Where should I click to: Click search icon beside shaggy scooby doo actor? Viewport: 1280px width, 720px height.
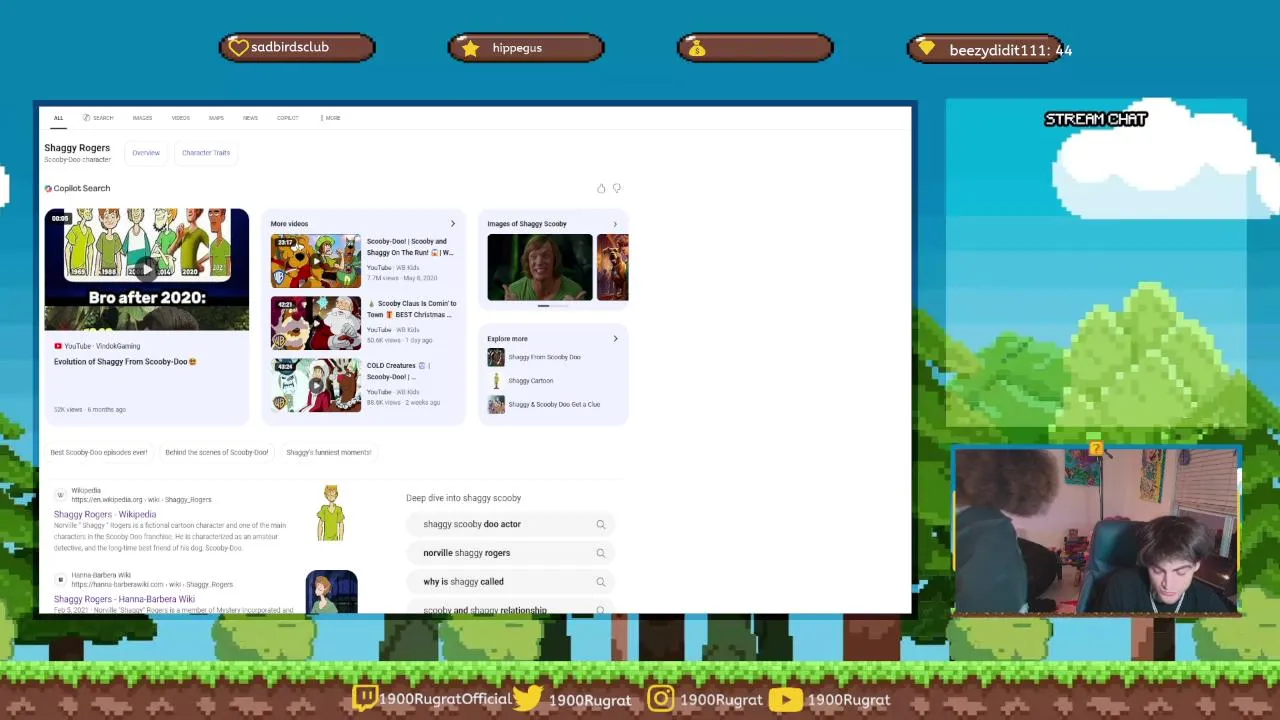tap(600, 524)
